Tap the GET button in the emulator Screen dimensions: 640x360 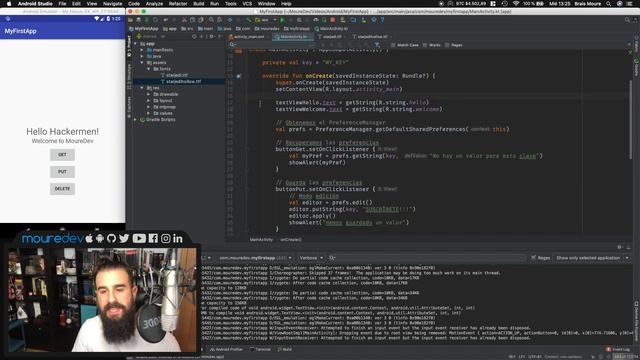[x=62, y=155]
